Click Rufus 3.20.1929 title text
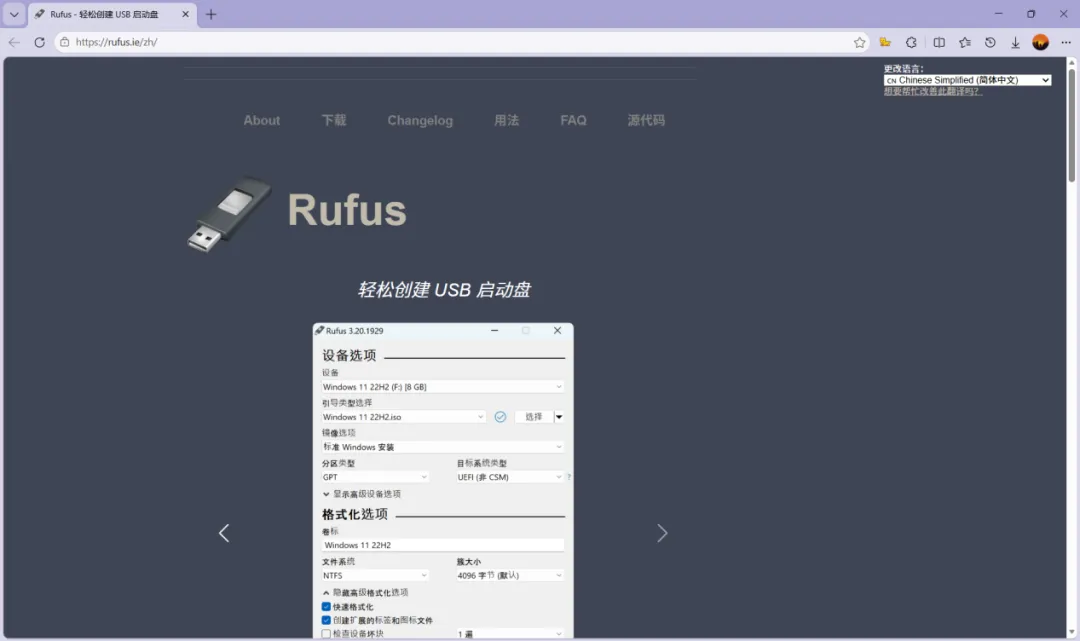1080x641 pixels. click(x=355, y=330)
